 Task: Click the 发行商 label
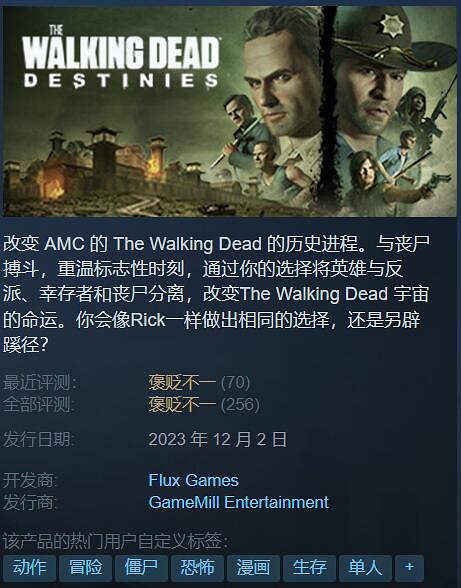[30, 502]
